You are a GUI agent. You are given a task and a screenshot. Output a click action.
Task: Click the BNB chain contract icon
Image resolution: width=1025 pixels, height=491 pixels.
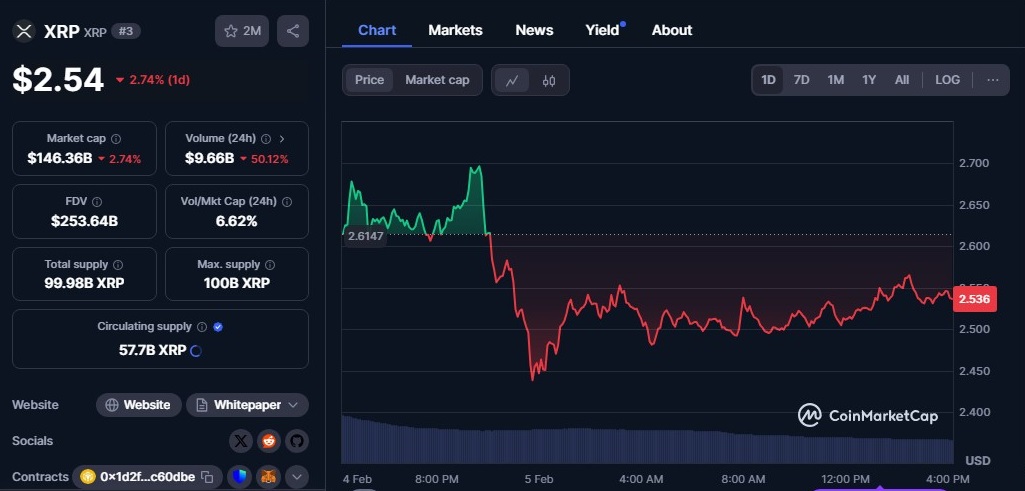click(88, 477)
